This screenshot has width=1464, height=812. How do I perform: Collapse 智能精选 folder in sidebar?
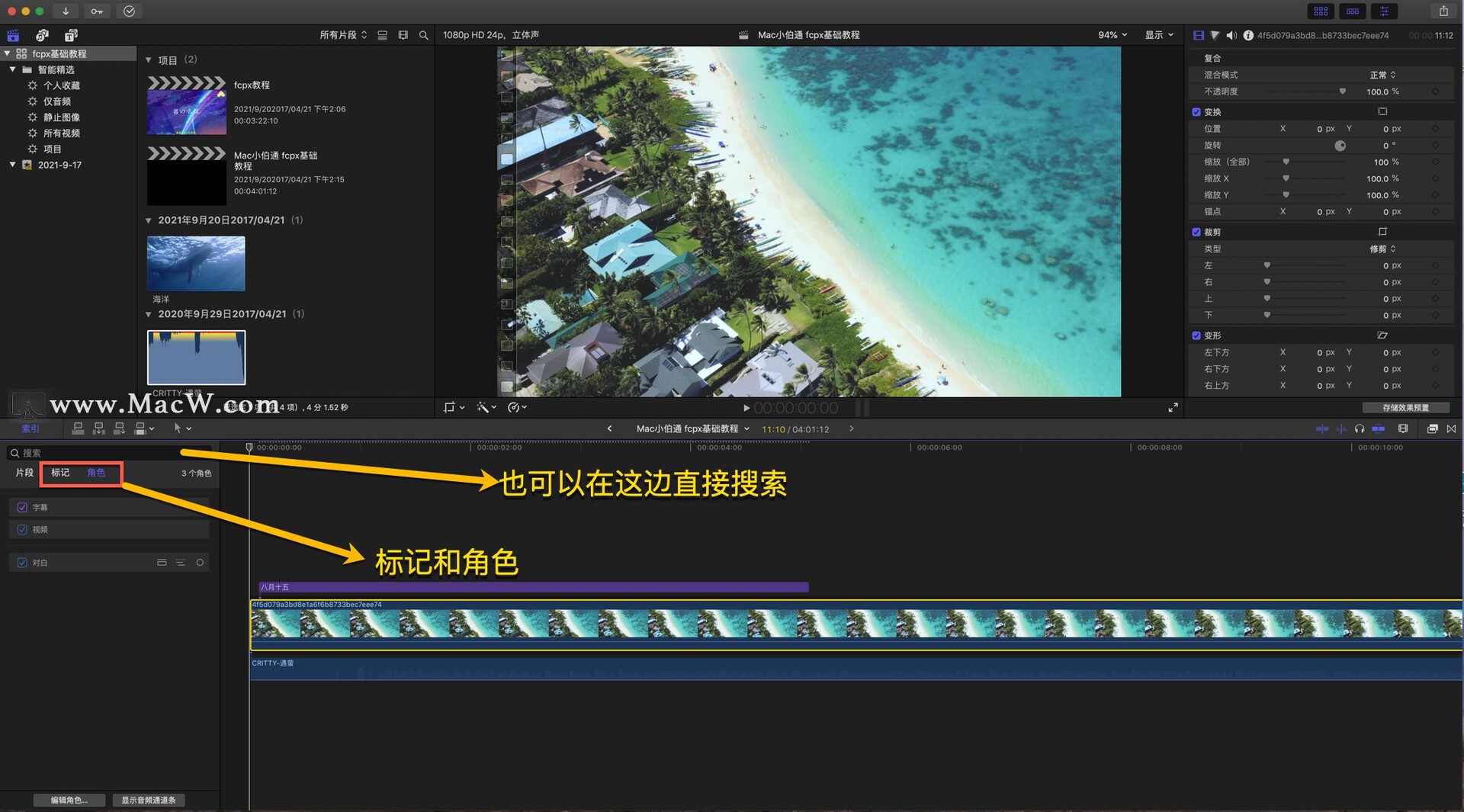13,69
